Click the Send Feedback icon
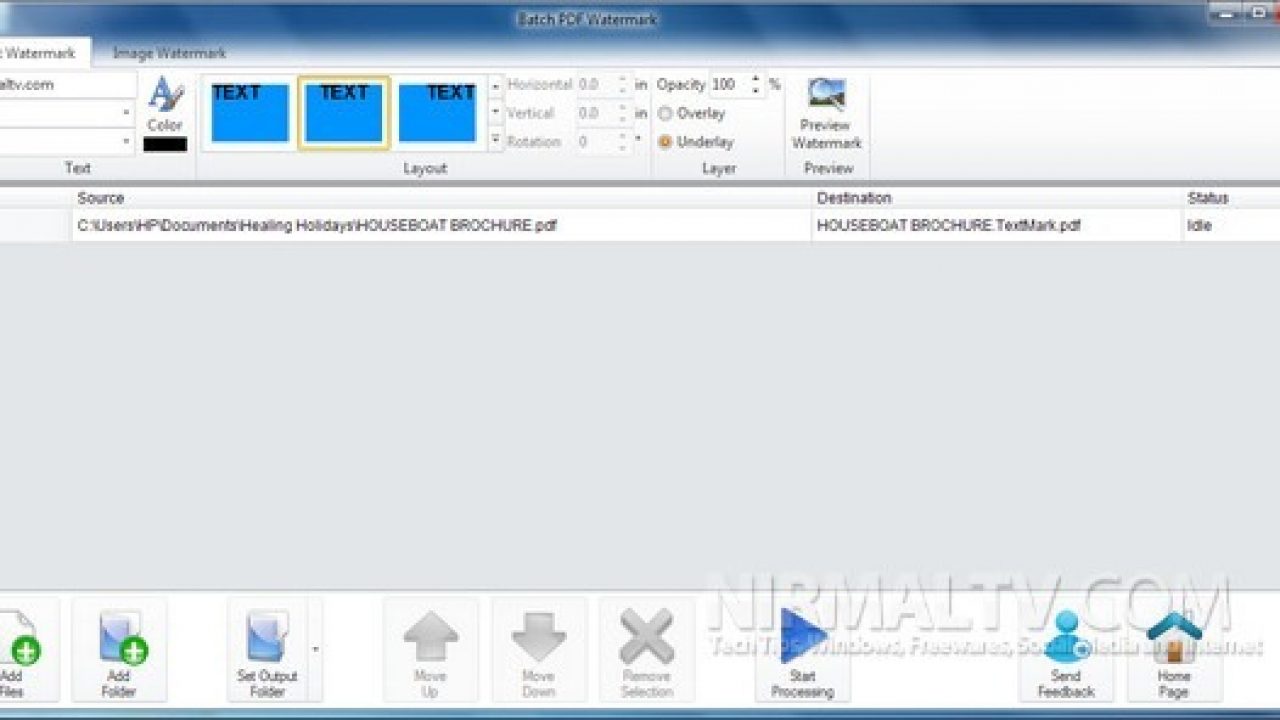 [x=1066, y=637]
